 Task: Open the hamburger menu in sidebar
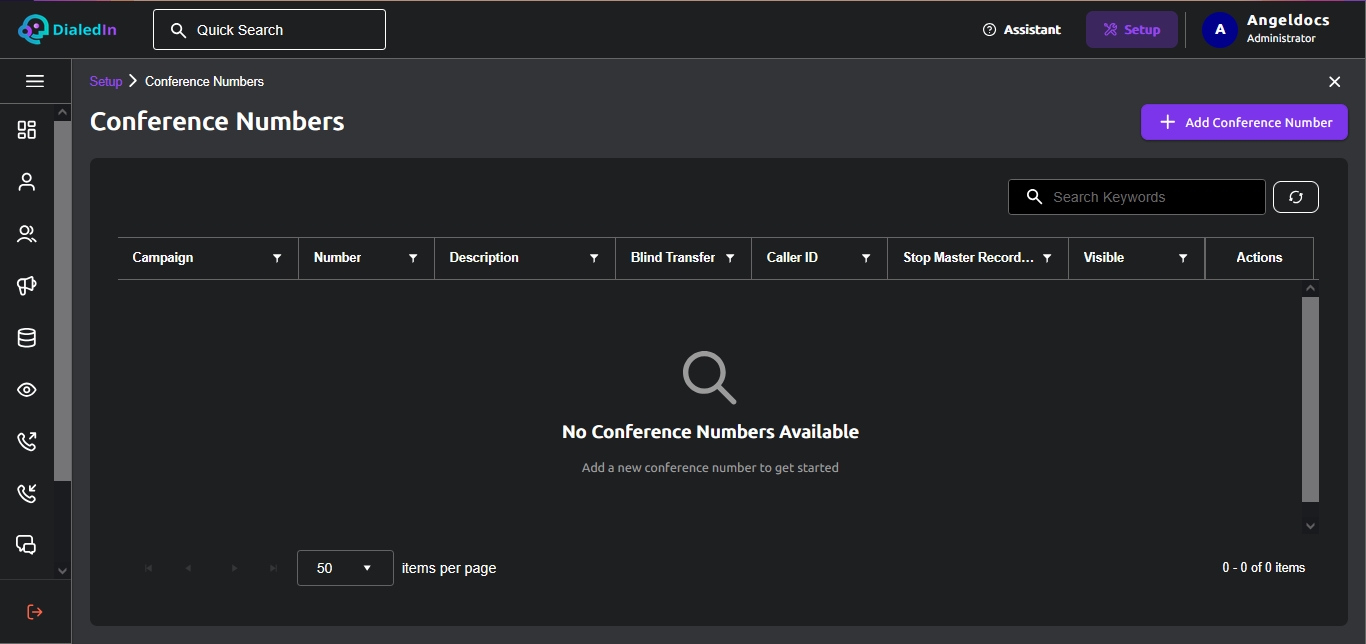35,81
